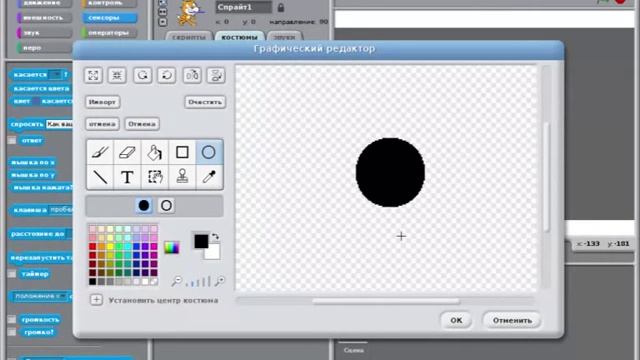Open the 'положение x' block dropdown
The image size is (640, 360).
coord(40,296)
